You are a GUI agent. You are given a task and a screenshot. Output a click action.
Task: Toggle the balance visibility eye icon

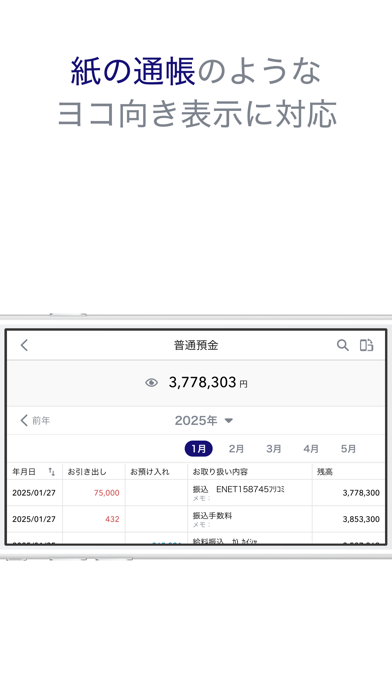point(151,383)
